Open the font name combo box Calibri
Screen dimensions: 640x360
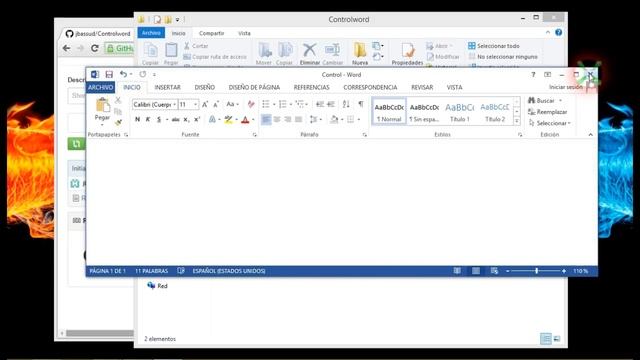155,105
